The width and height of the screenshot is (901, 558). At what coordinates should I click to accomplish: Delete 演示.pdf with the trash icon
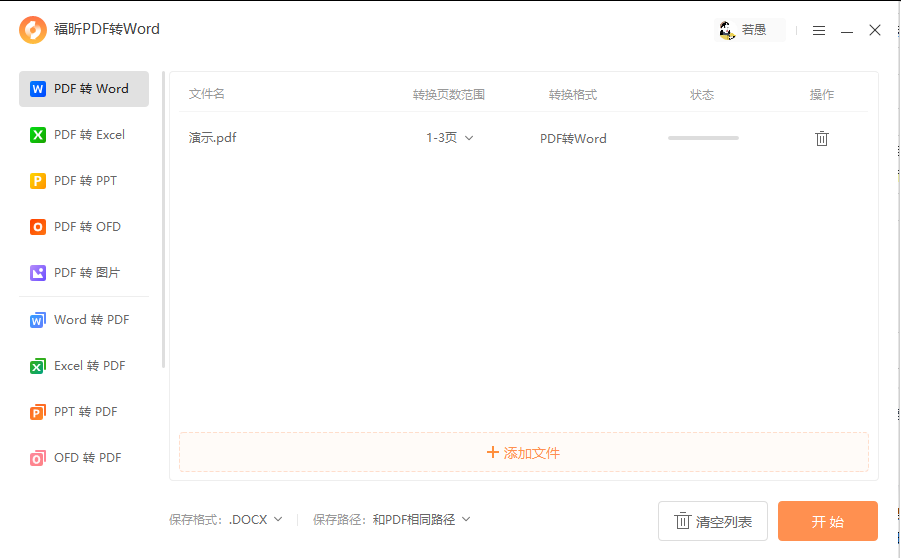822,138
